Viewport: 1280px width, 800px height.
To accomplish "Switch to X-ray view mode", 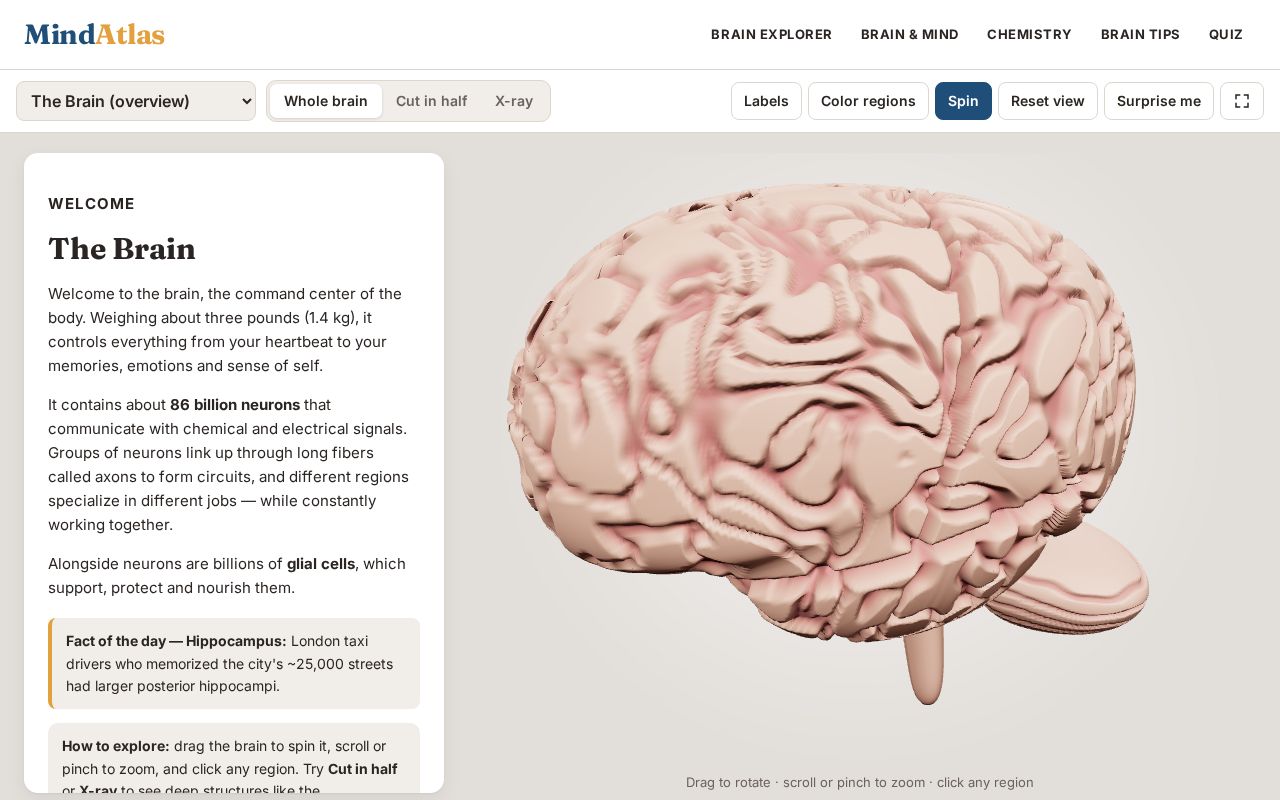I will pyautogui.click(x=514, y=101).
